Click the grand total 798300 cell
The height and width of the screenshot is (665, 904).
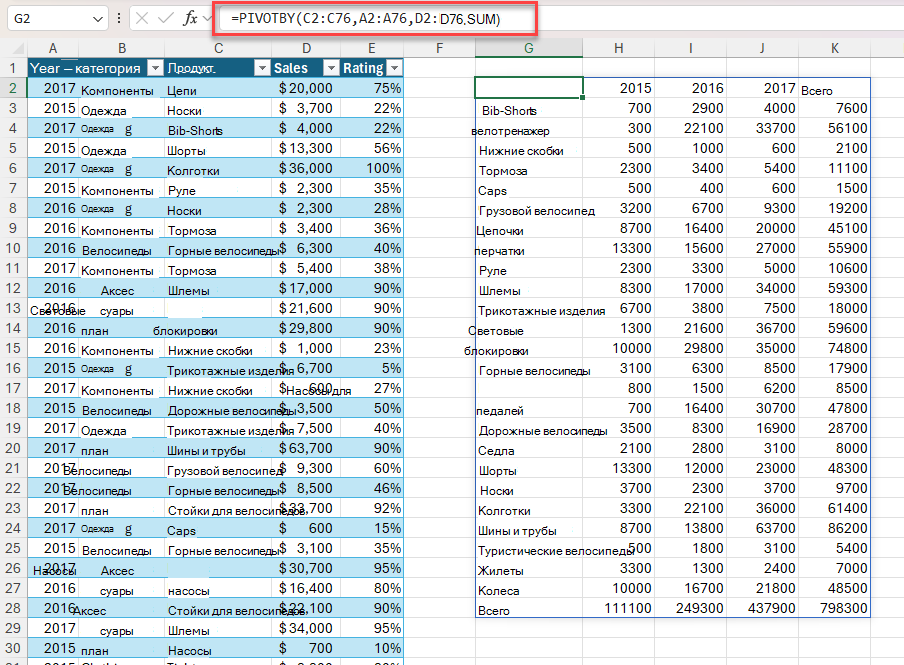pyautogui.click(x=835, y=608)
